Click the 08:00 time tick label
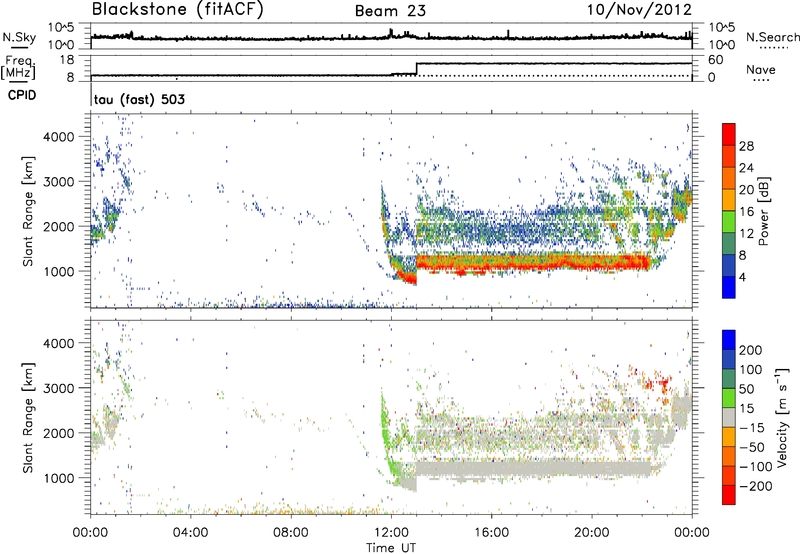This screenshot has width=800, height=554. [291, 533]
